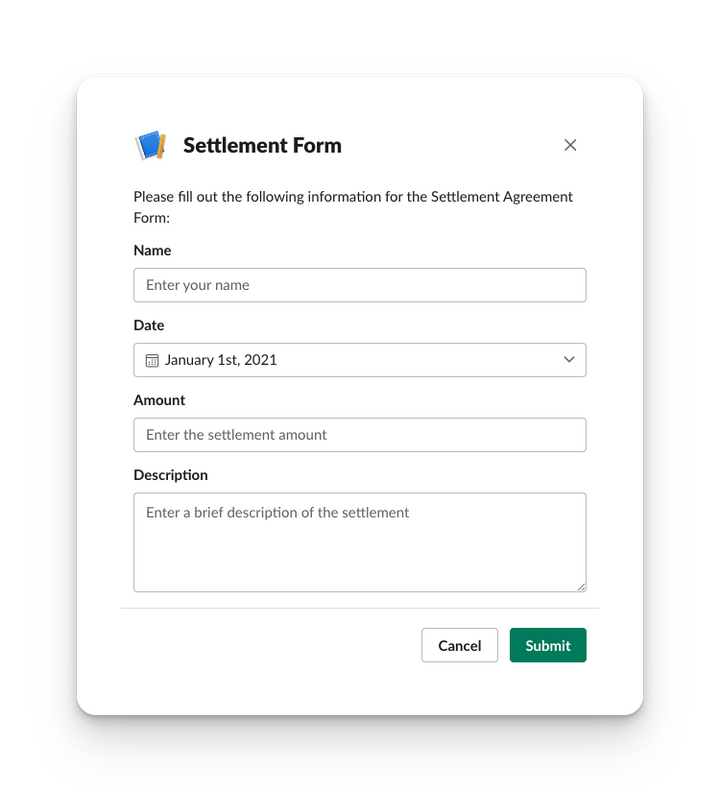Image resolution: width=720 pixels, height=792 pixels.
Task: Click the calendar icon in Date field
Action: click(152, 360)
